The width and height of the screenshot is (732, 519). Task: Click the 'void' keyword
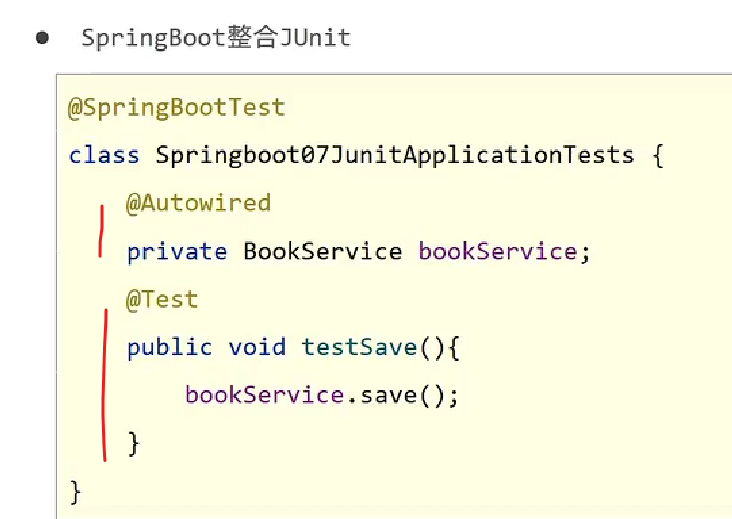257,347
